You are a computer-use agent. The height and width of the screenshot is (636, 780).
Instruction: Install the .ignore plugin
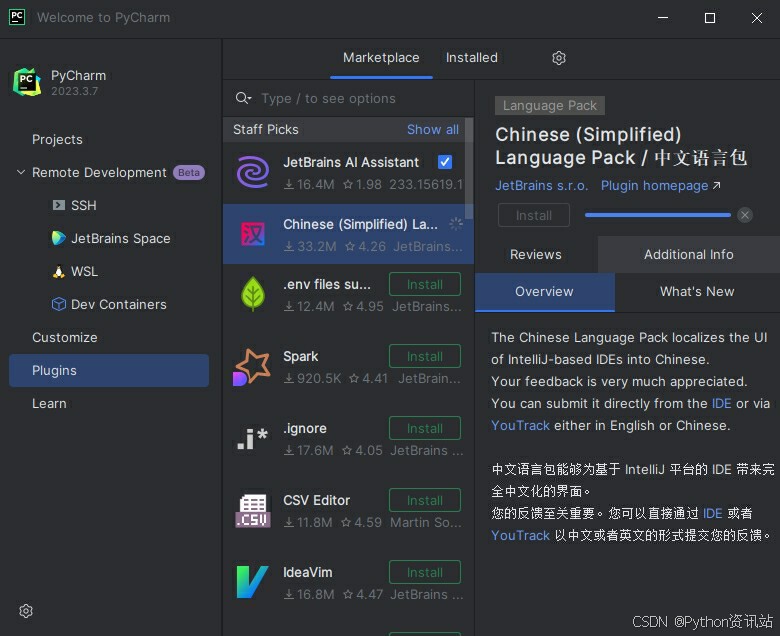pos(425,428)
